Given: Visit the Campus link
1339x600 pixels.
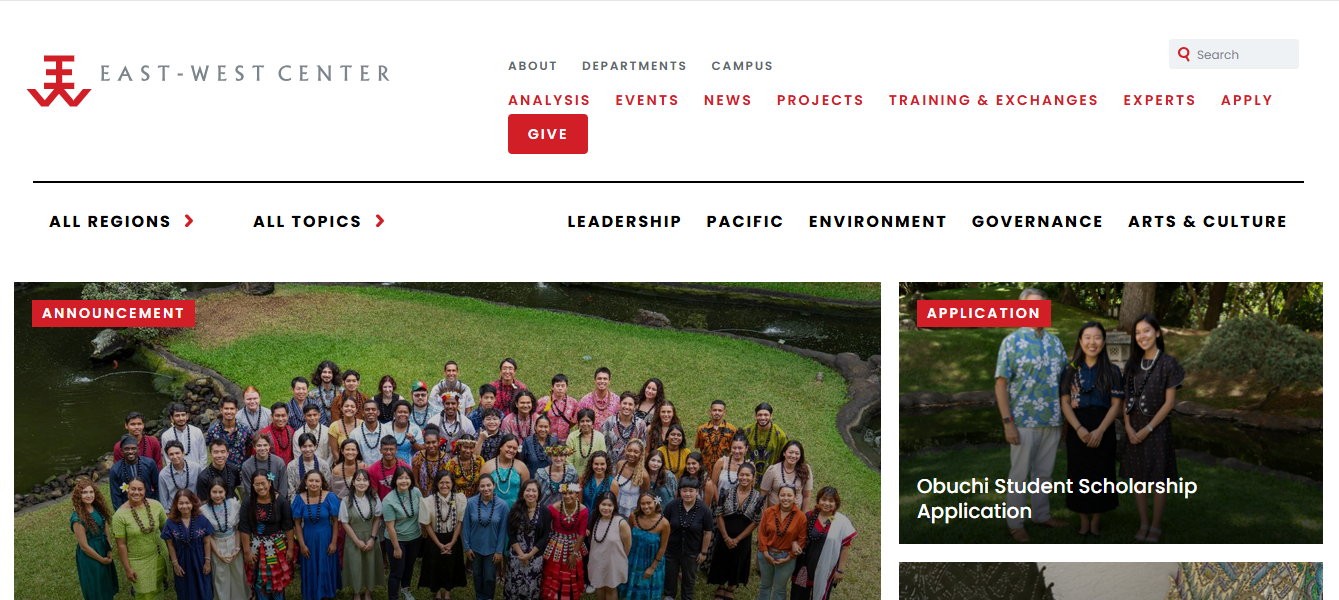Looking at the screenshot, I should (x=742, y=66).
